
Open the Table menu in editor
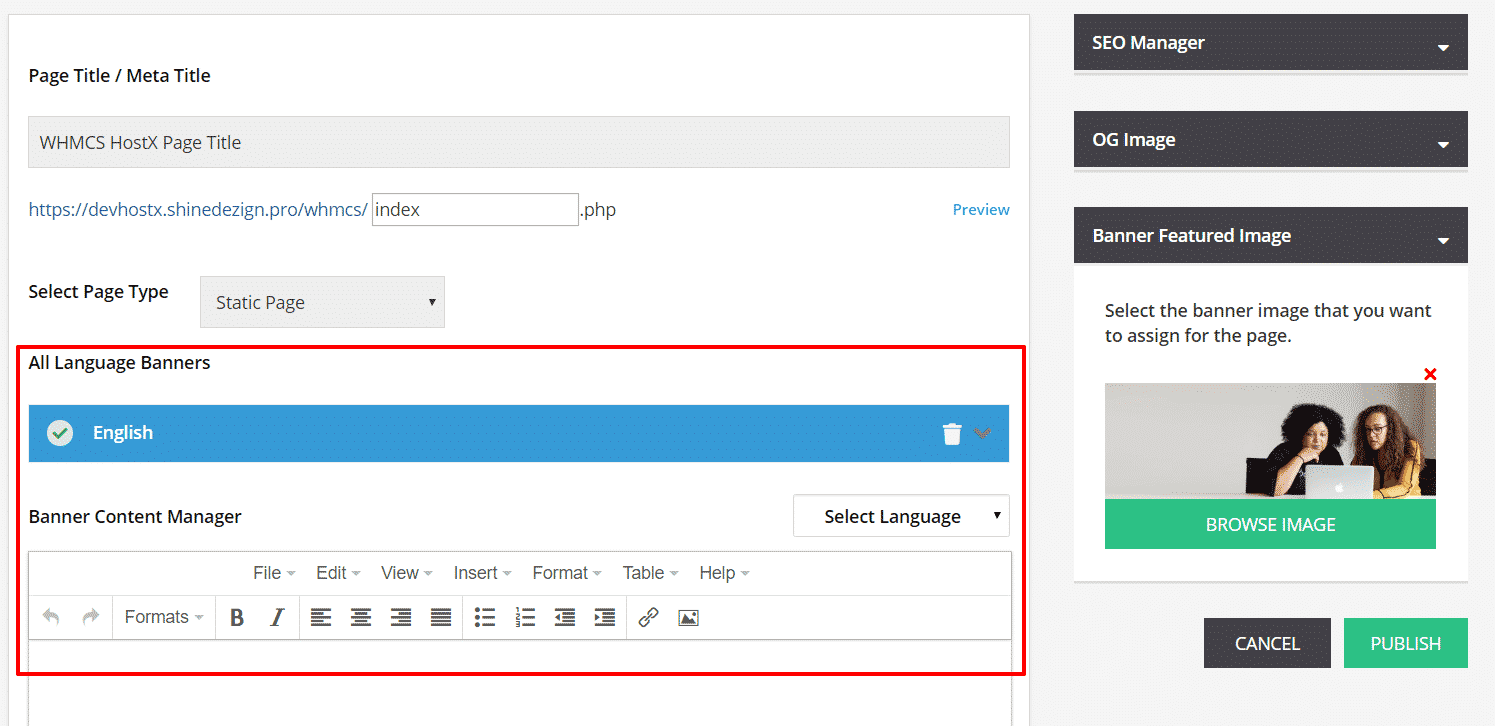click(650, 573)
